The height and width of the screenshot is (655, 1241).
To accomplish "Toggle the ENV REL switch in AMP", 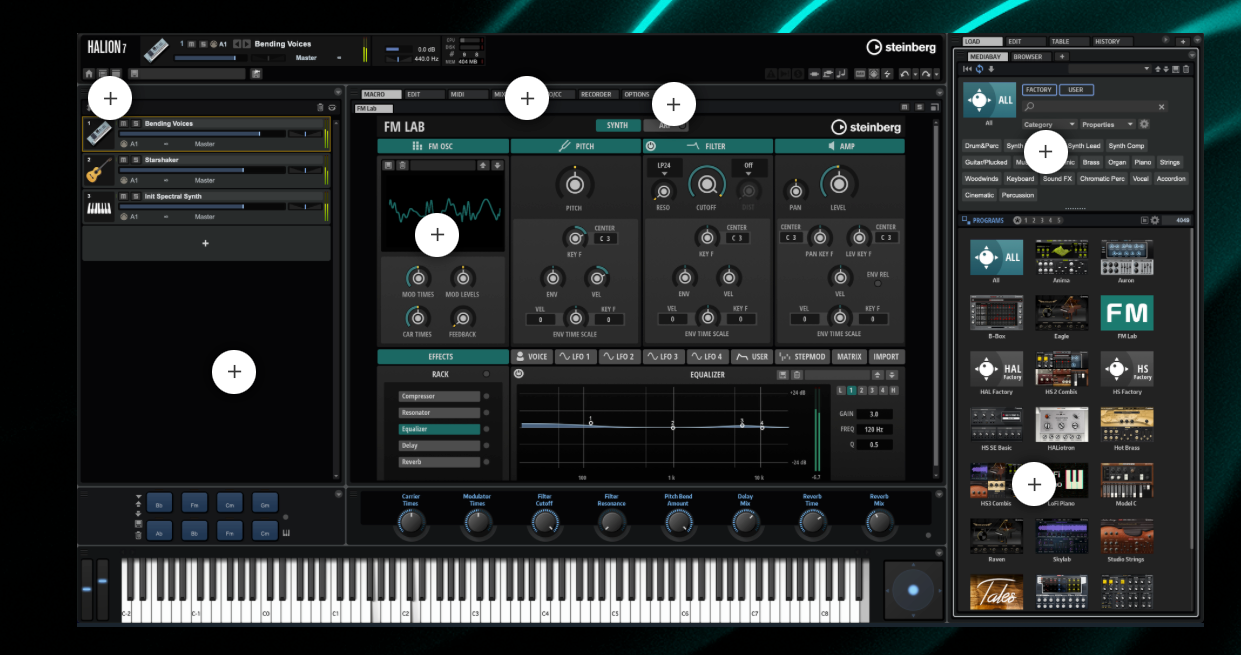I will click(878, 283).
